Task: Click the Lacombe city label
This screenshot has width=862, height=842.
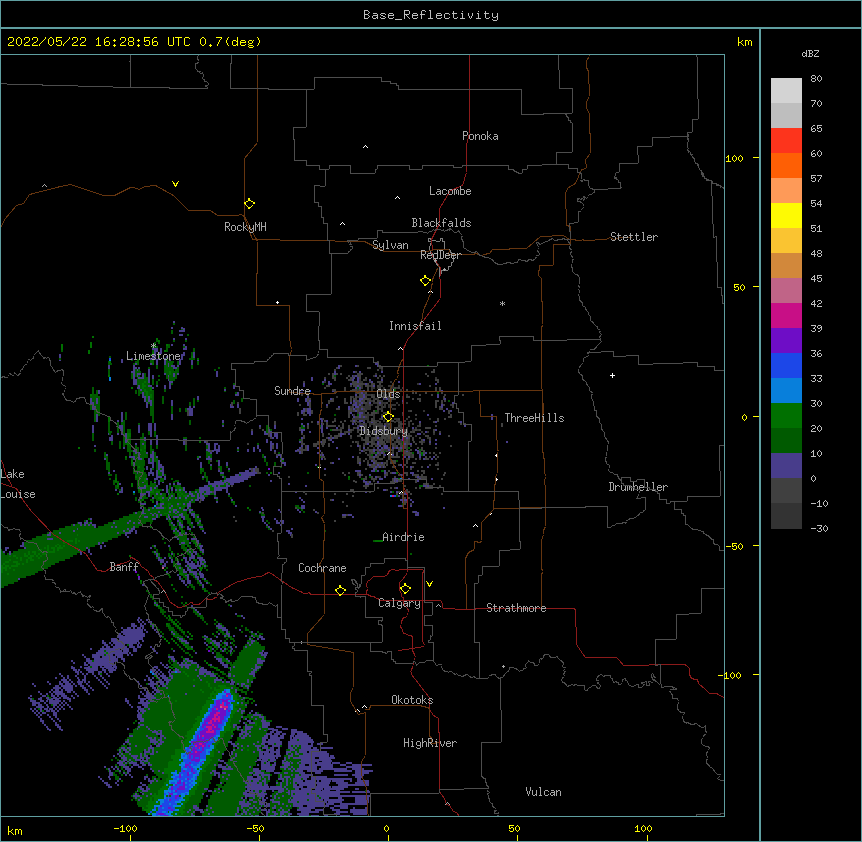Action: pos(450,191)
